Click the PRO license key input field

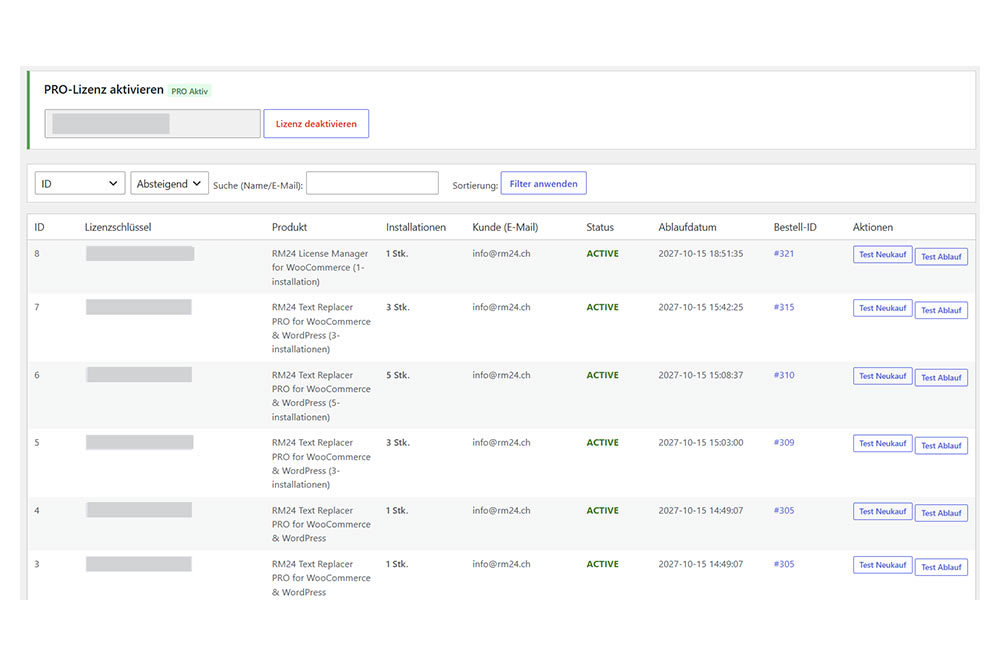point(152,124)
